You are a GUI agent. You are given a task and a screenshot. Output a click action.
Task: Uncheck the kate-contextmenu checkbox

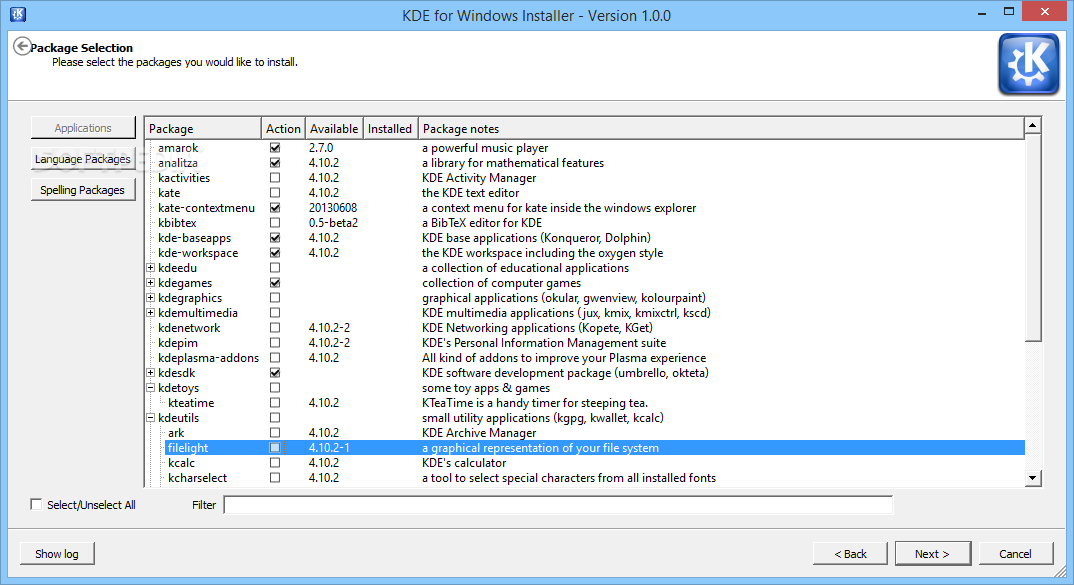[275, 208]
